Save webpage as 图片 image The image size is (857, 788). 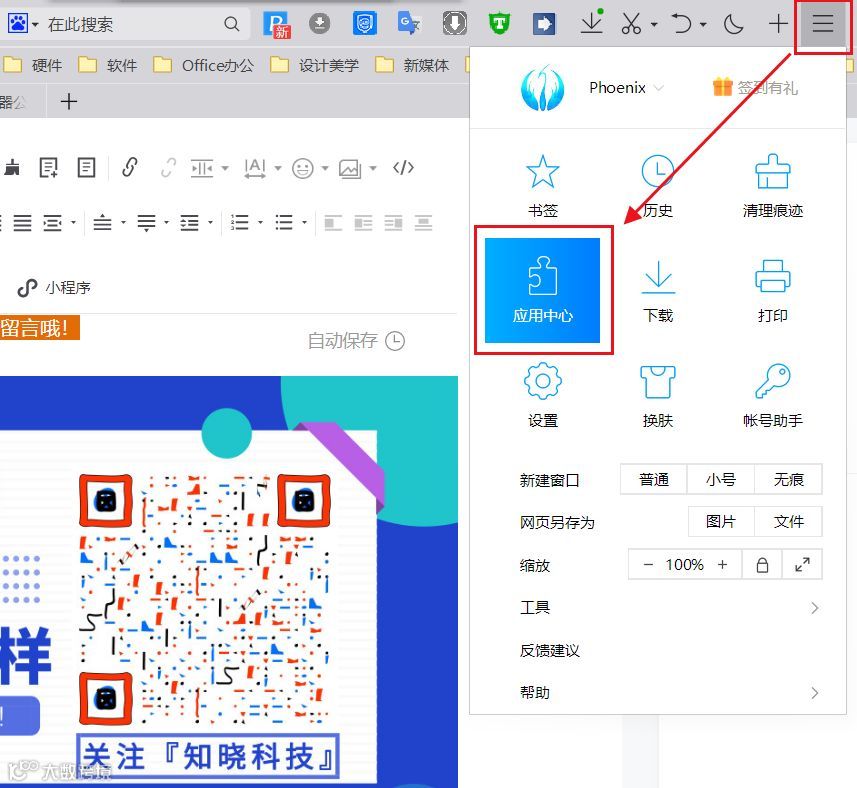click(720, 521)
